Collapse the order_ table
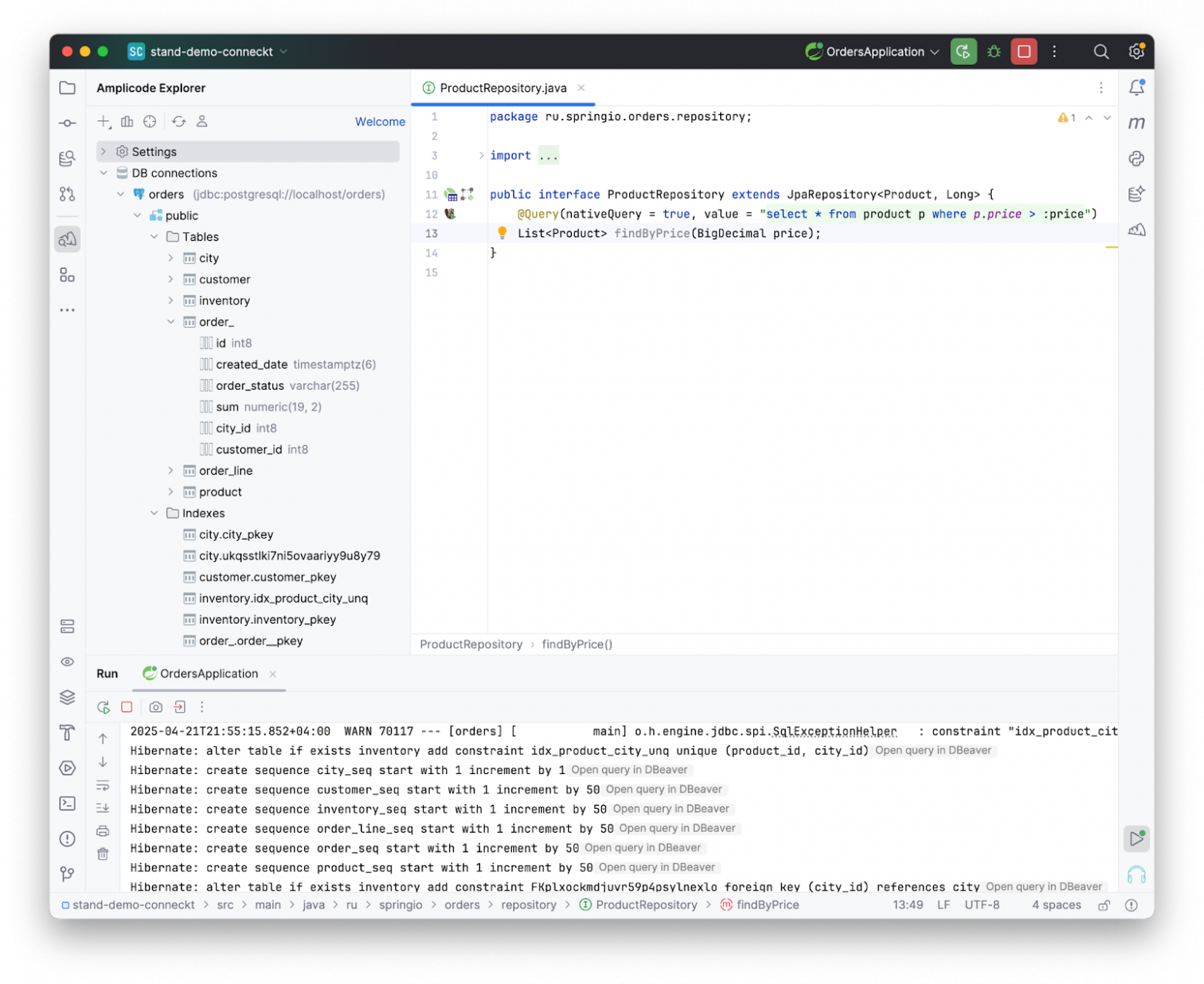Viewport: 1204px width, 984px height. point(171,322)
